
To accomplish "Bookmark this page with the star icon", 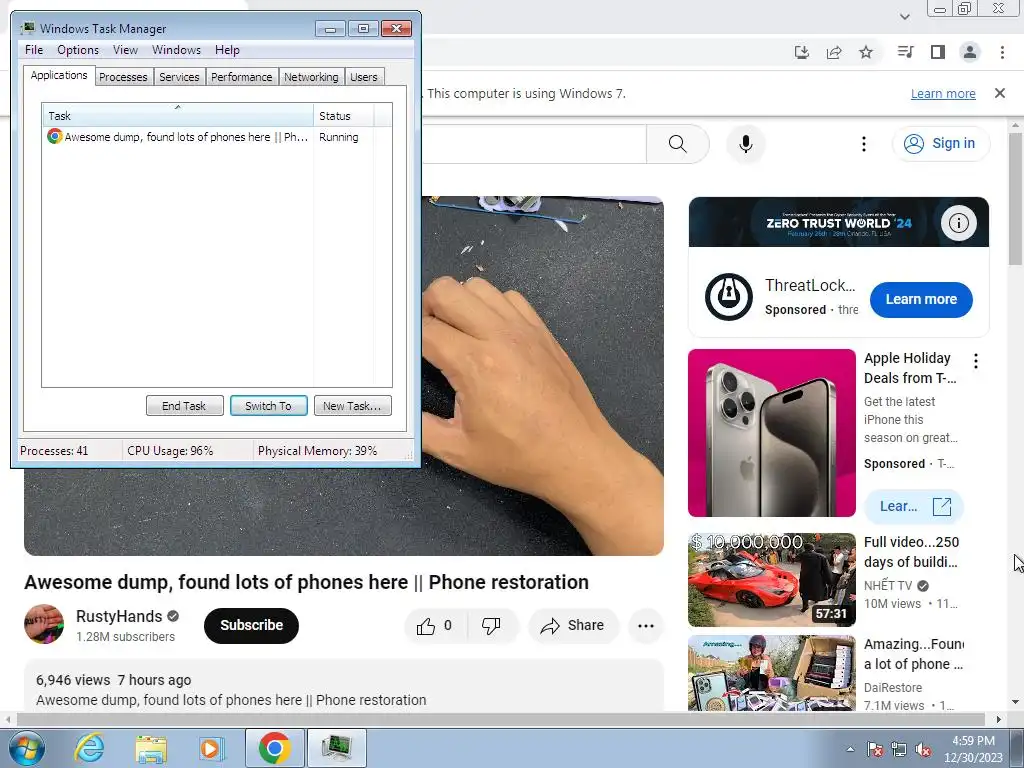I will (x=866, y=52).
